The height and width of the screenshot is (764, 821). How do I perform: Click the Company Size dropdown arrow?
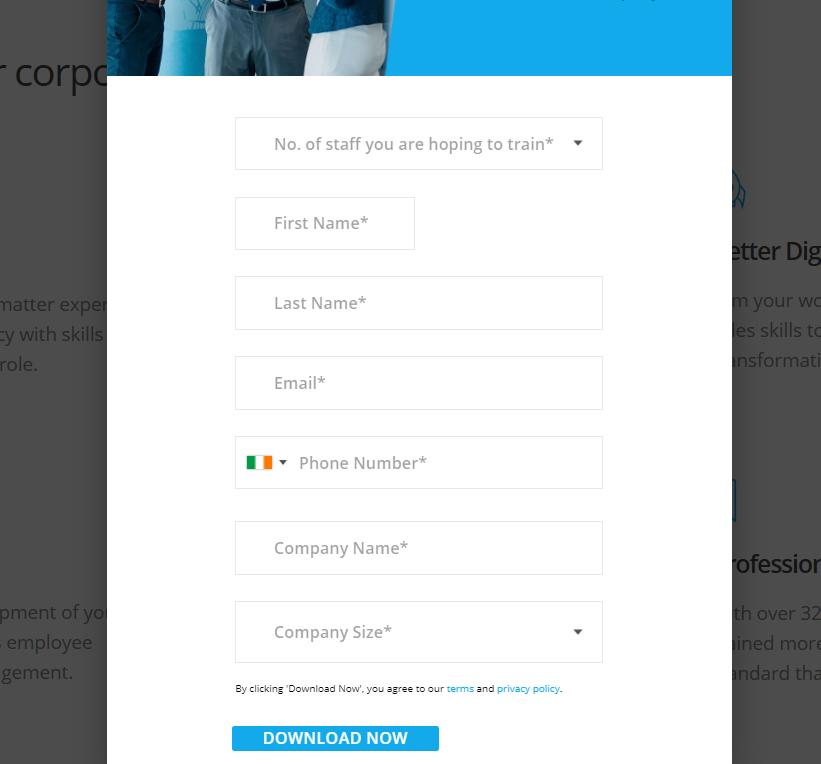coord(578,632)
